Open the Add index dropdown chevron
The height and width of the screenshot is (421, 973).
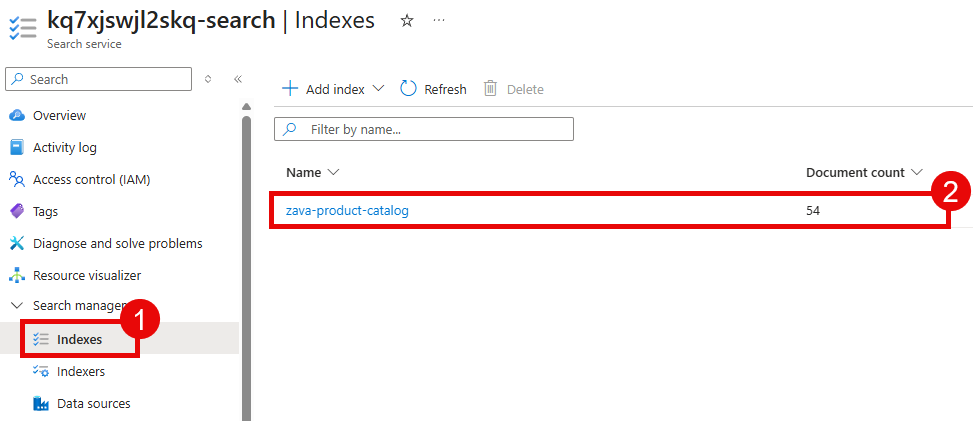coord(378,89)
